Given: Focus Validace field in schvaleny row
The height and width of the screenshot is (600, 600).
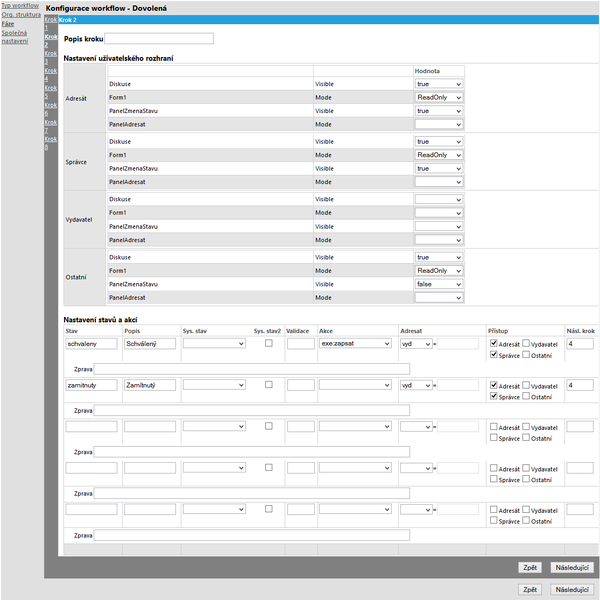Looking at the screenshot, I should pos(301,344).
